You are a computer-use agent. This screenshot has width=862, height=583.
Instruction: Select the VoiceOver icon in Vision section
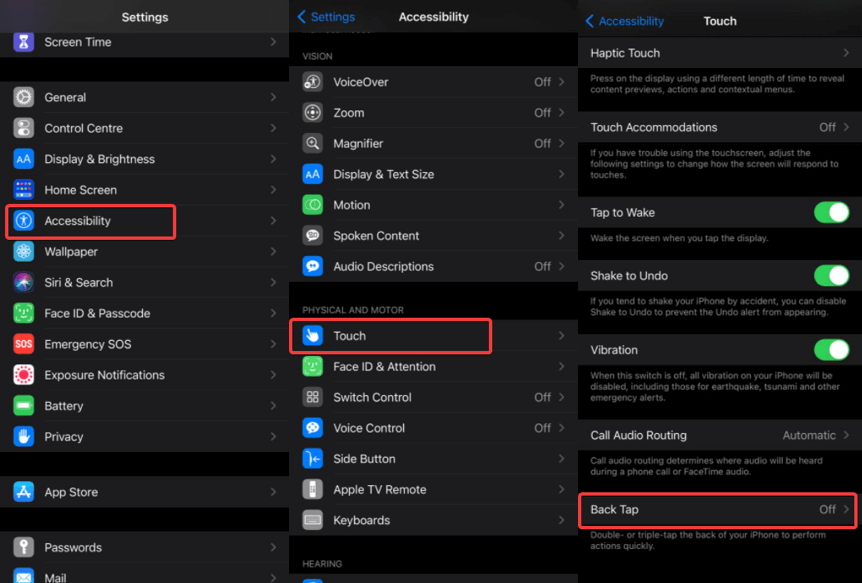[313, 82]
